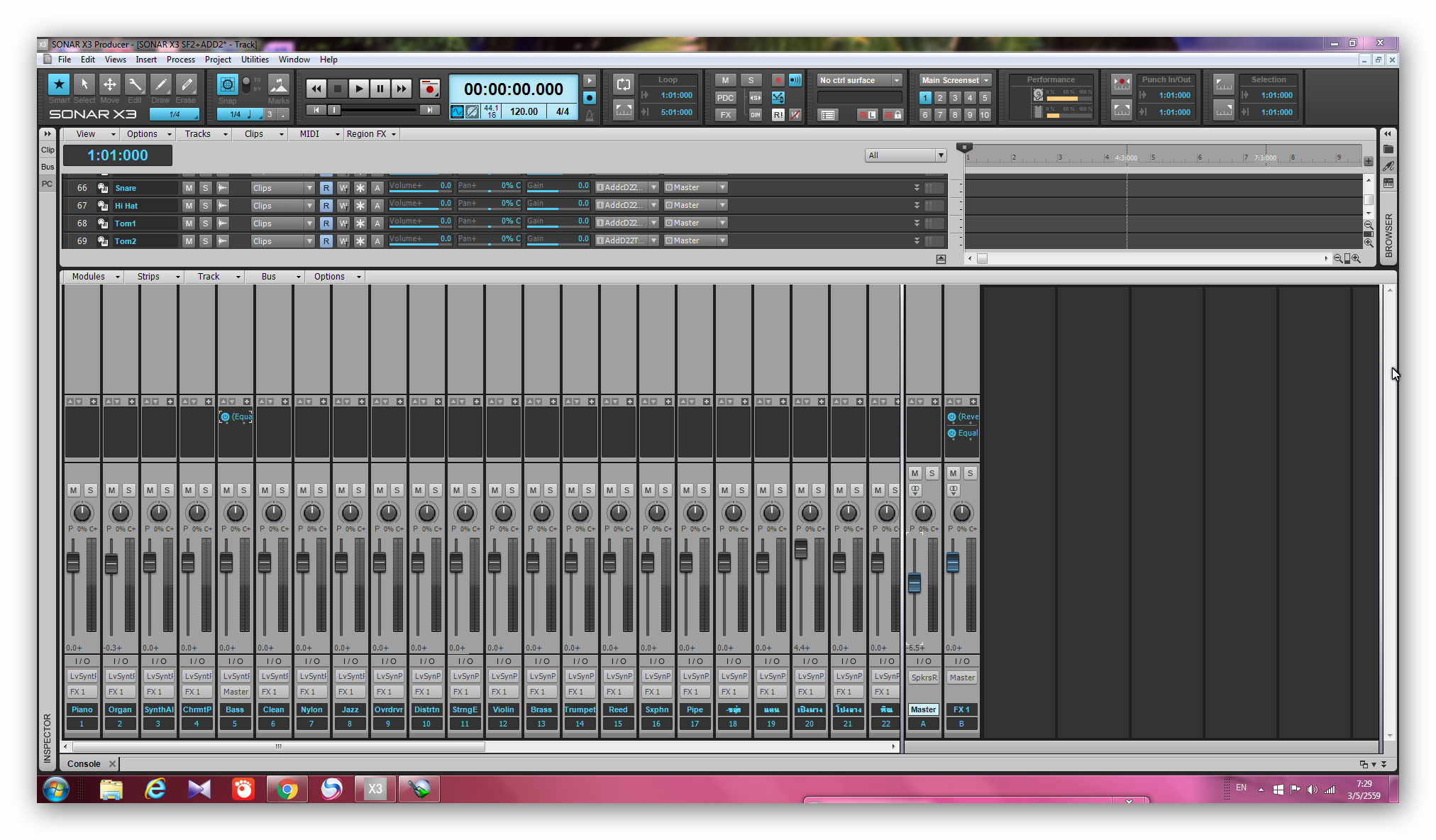
Task: Select the Draw tool
Action: click(x=160, y=85)
